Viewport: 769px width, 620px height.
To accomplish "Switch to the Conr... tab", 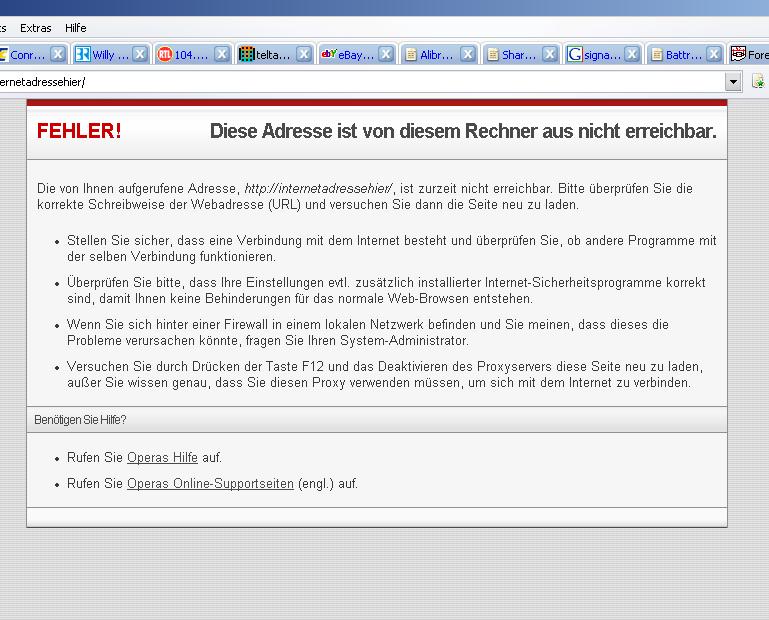I will coord(33,54).
